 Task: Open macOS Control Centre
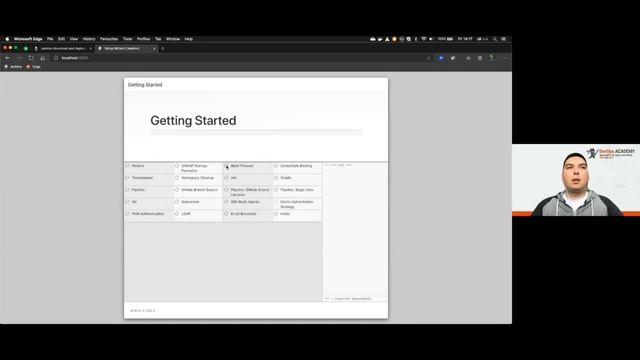(x=504, y=39)
